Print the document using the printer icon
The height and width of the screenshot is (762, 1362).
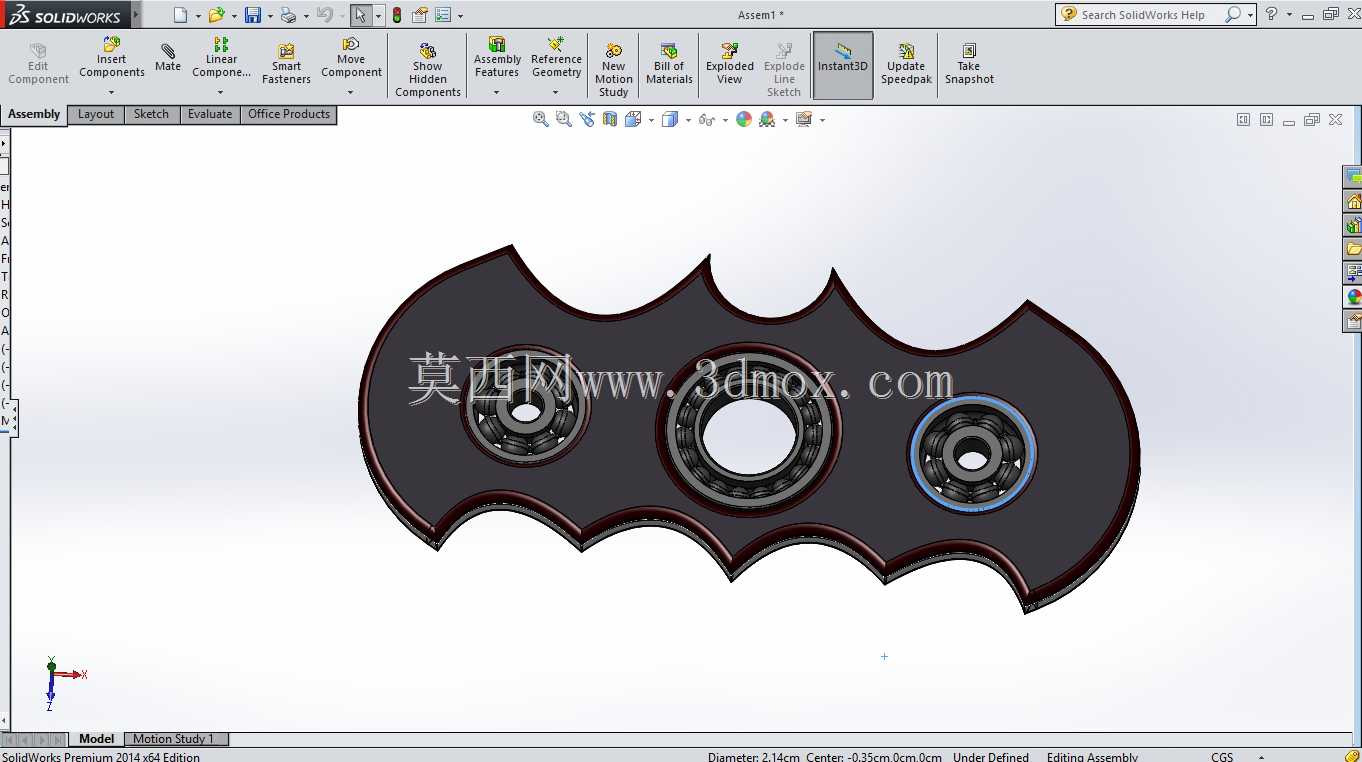pyautogui.click(x=288, y=15)
